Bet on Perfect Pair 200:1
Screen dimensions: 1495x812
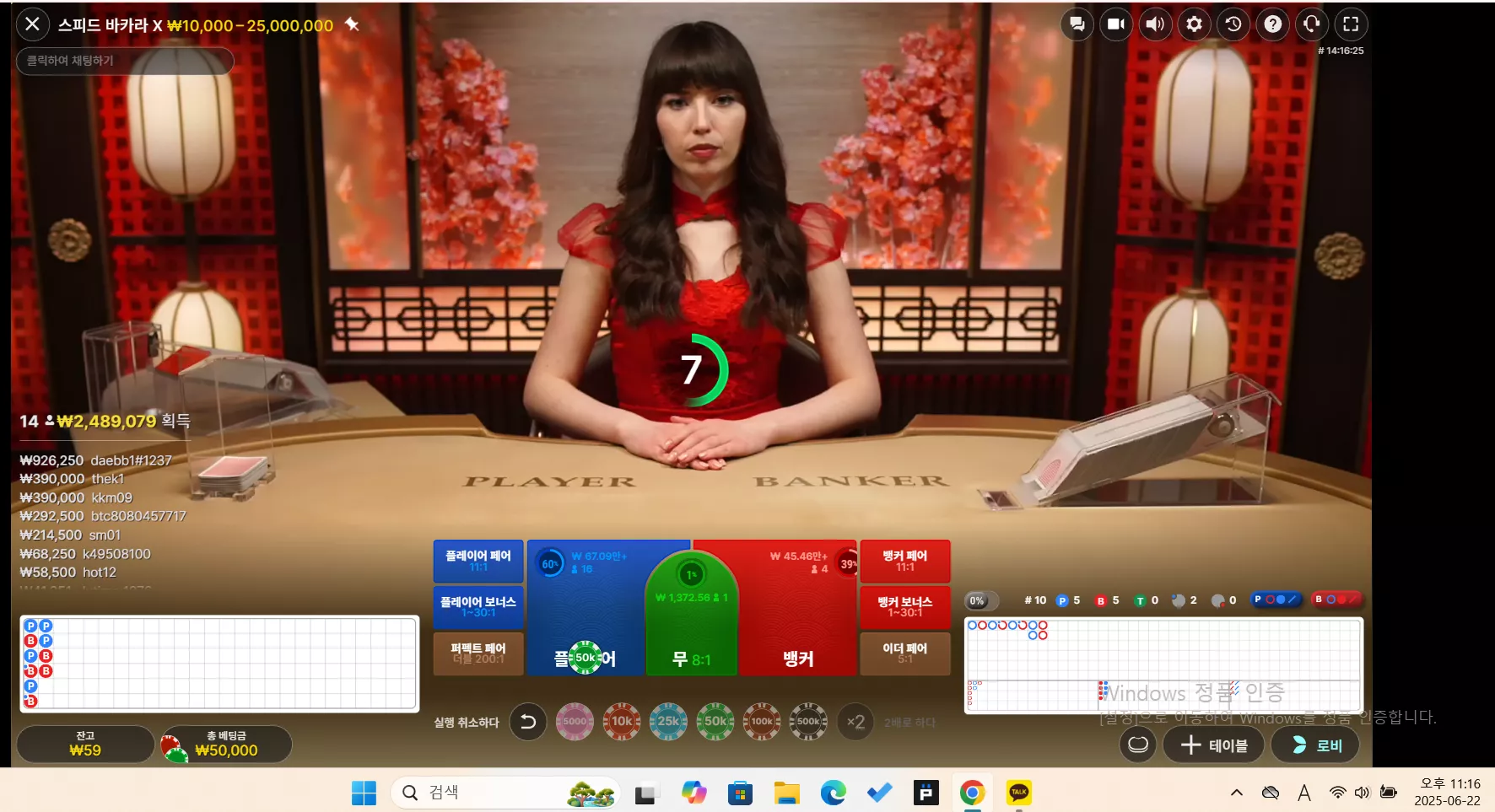pyautogui.click(x=478, y=653)
